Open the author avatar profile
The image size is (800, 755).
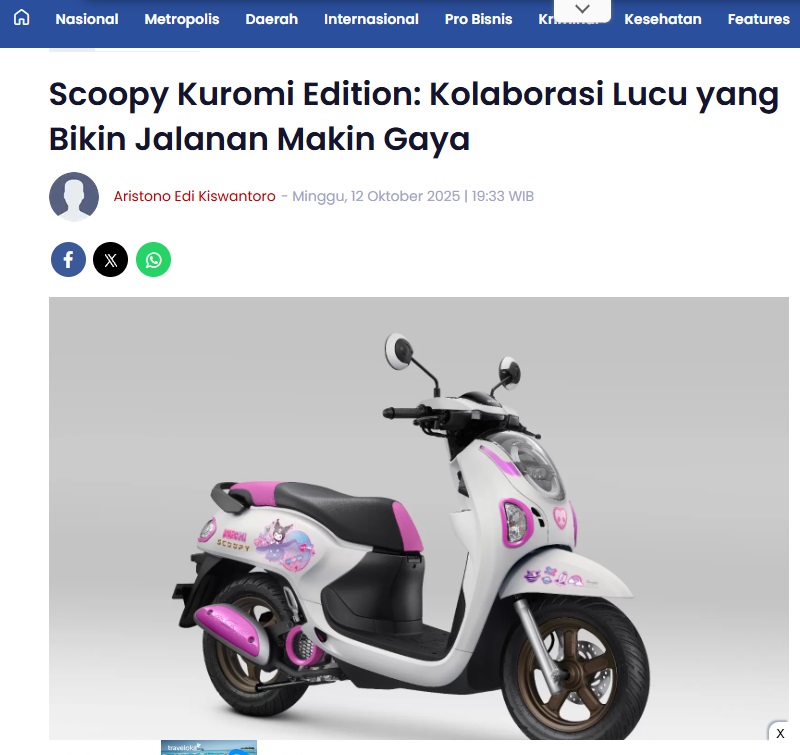[74, 196]
